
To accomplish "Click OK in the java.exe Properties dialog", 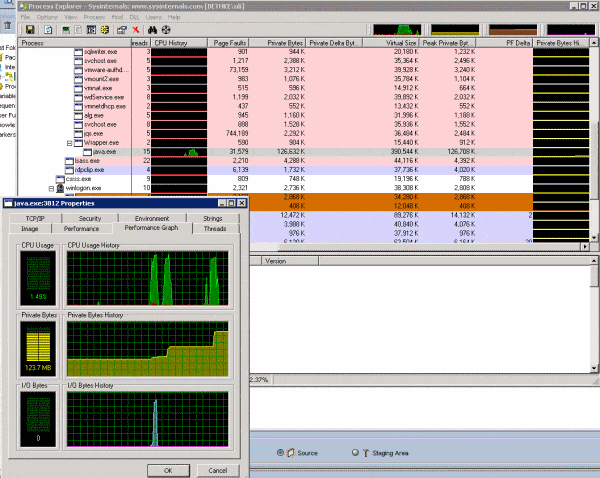I will coord(168,471).
